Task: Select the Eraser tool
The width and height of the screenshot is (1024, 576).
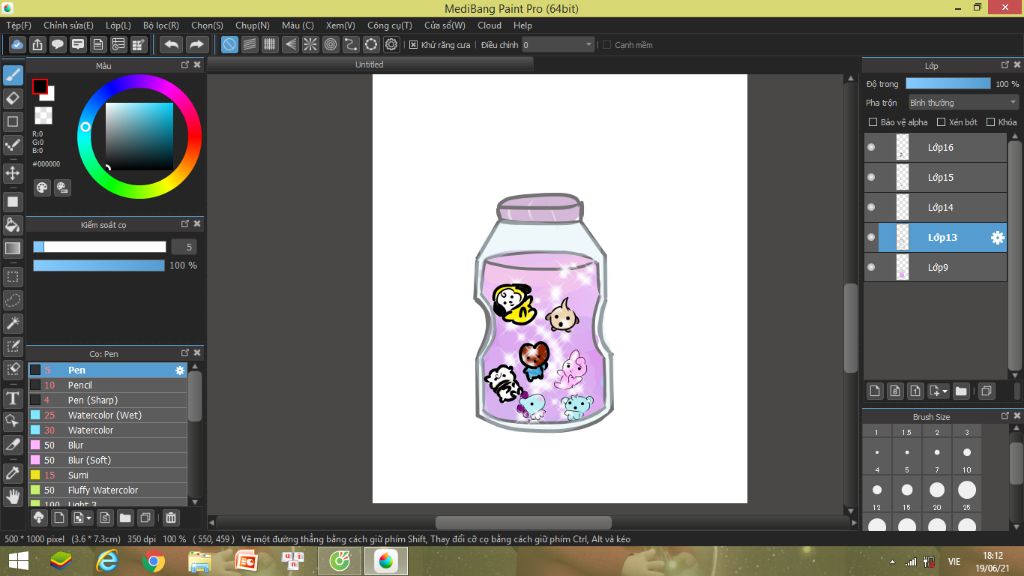Action: 13,99
